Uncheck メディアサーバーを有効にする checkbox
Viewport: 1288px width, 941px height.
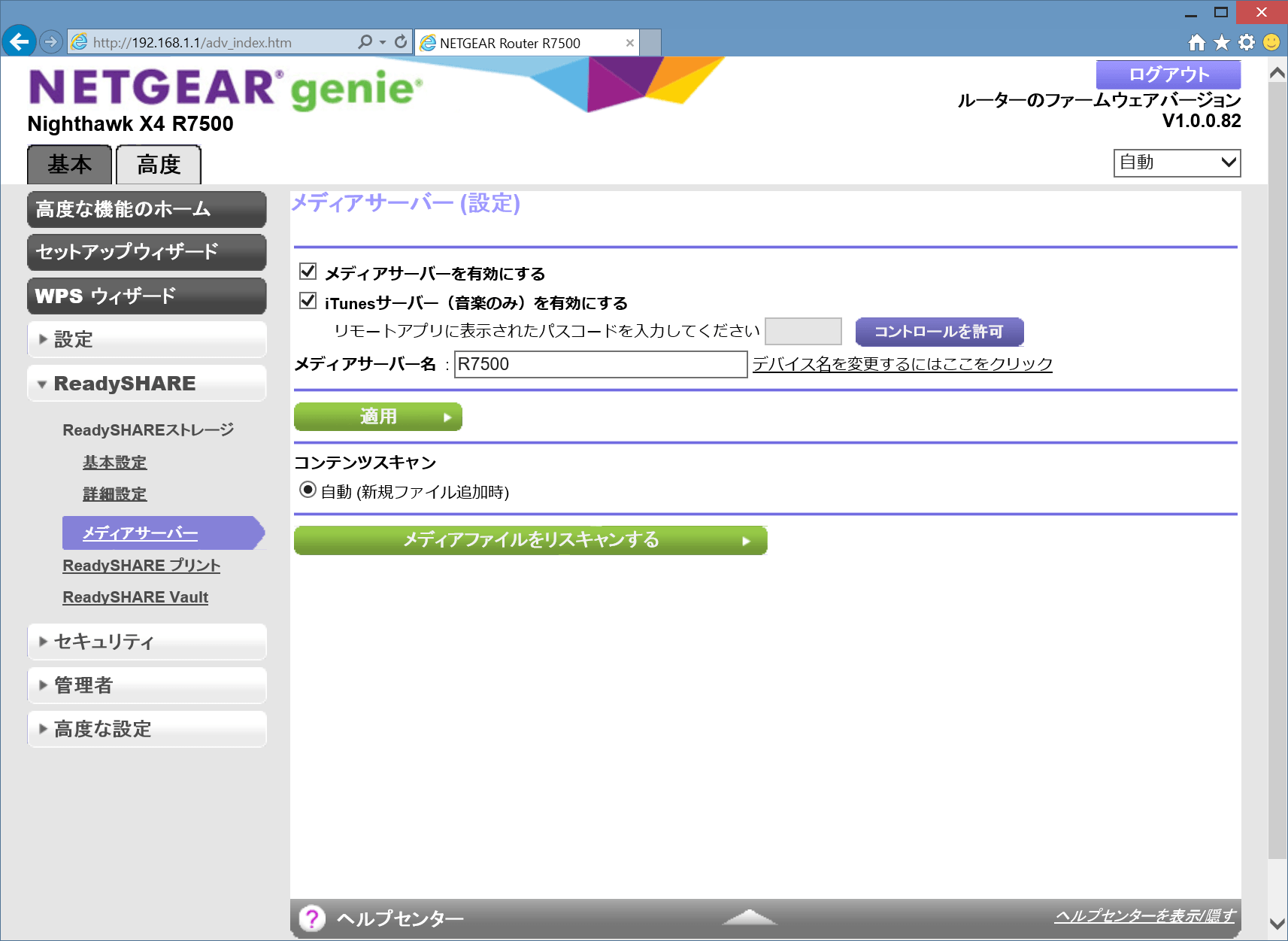point(308,272)
